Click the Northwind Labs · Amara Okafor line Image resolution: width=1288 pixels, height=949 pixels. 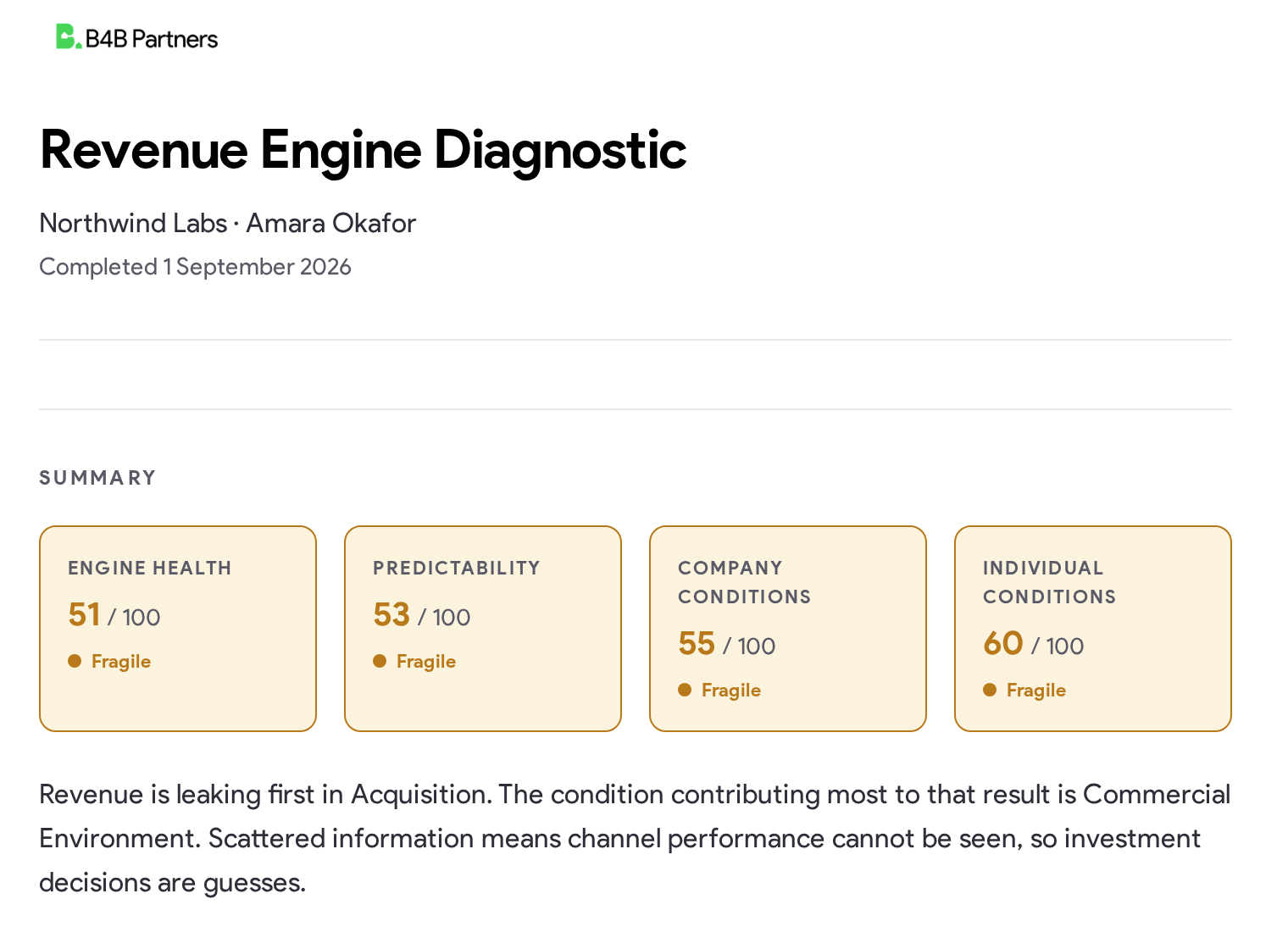[x=228, y=224]
